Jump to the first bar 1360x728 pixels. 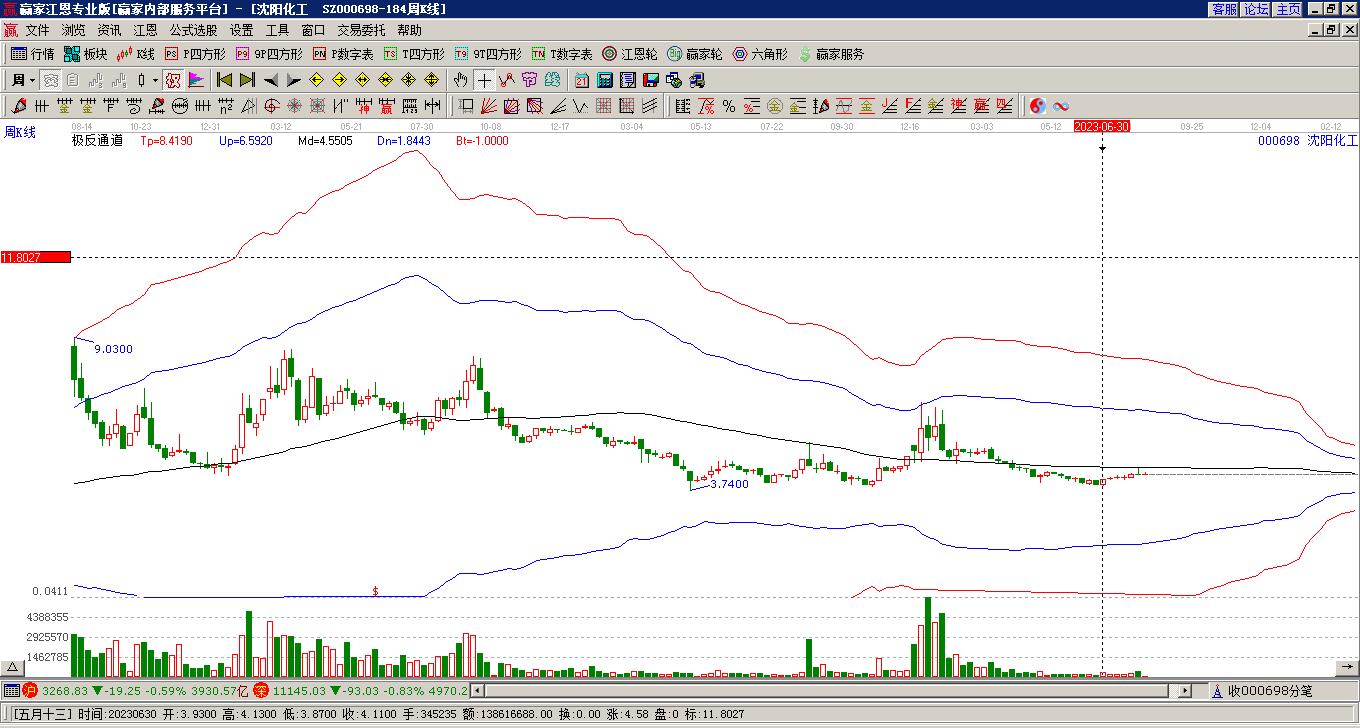pos(225,80)
